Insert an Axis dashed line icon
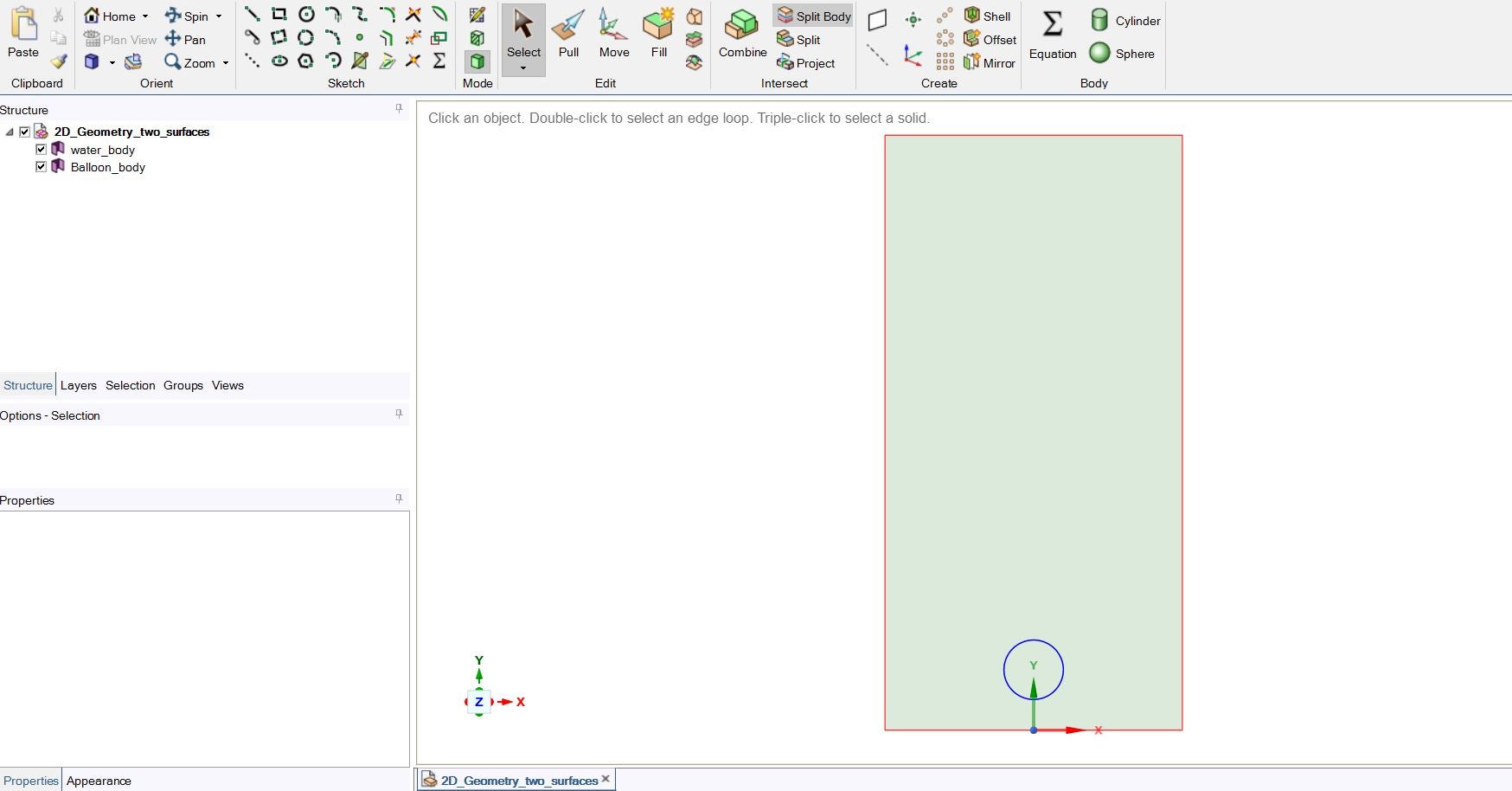Image resolution: width=1512 pixels, height=791 pixels. [x=877, y=55]
